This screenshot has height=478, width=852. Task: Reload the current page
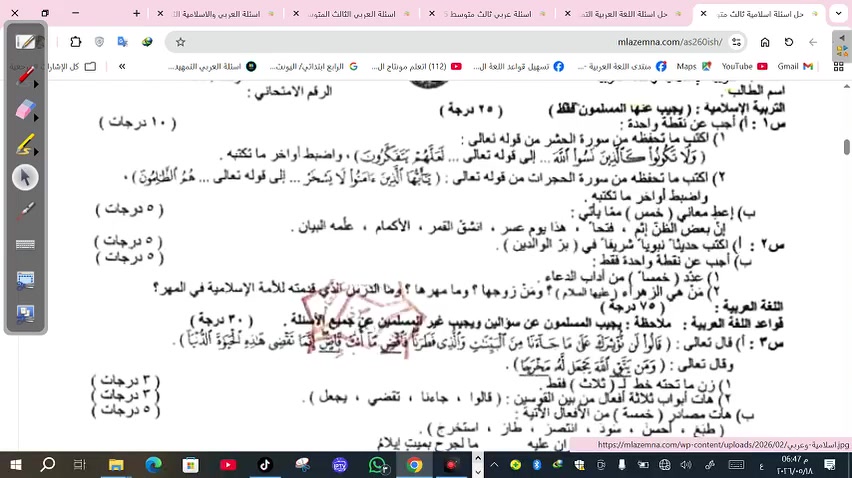(789, 42)
